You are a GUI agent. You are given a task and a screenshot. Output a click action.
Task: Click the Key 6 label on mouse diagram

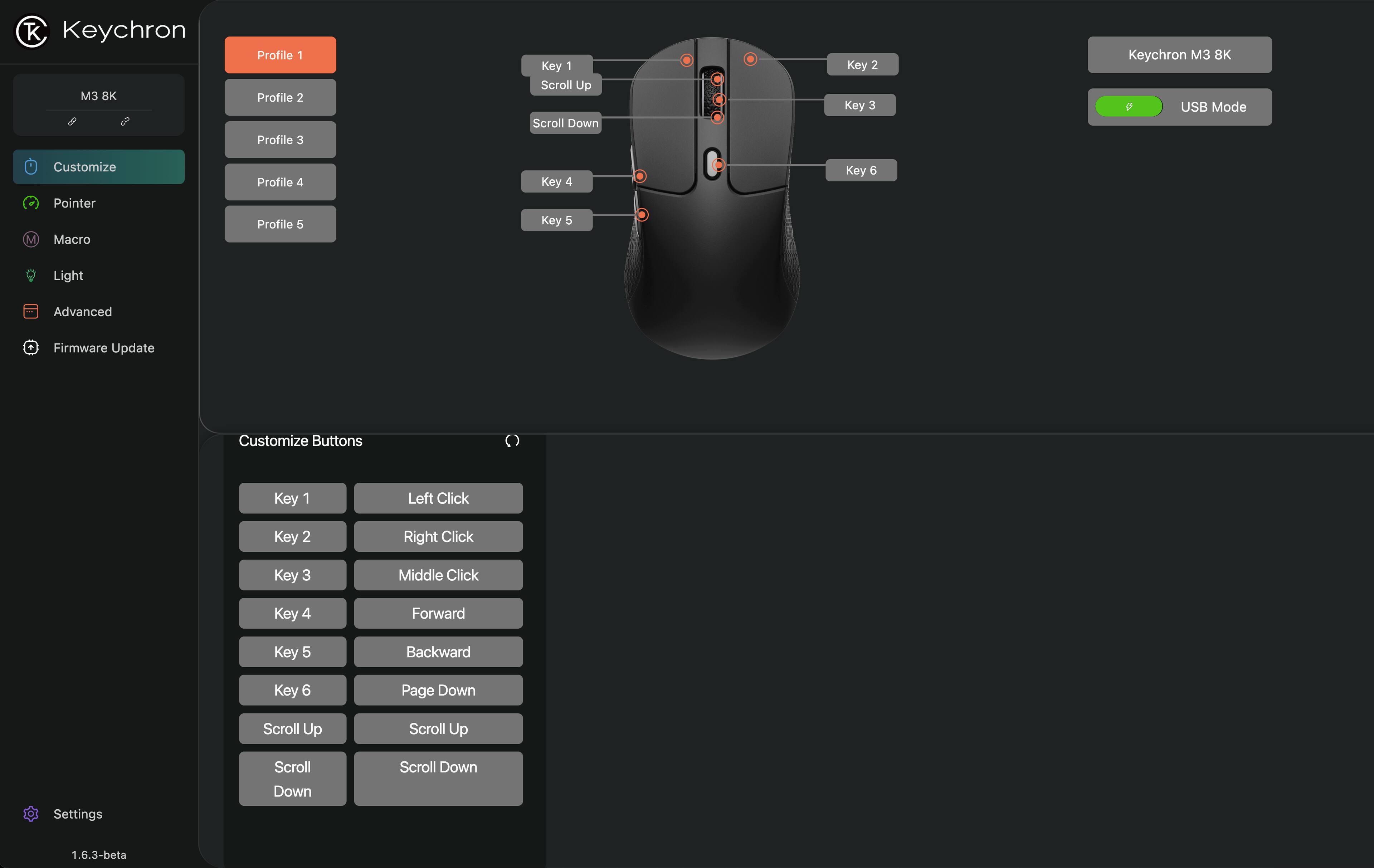pyautogui.click(x=861, y=170)
